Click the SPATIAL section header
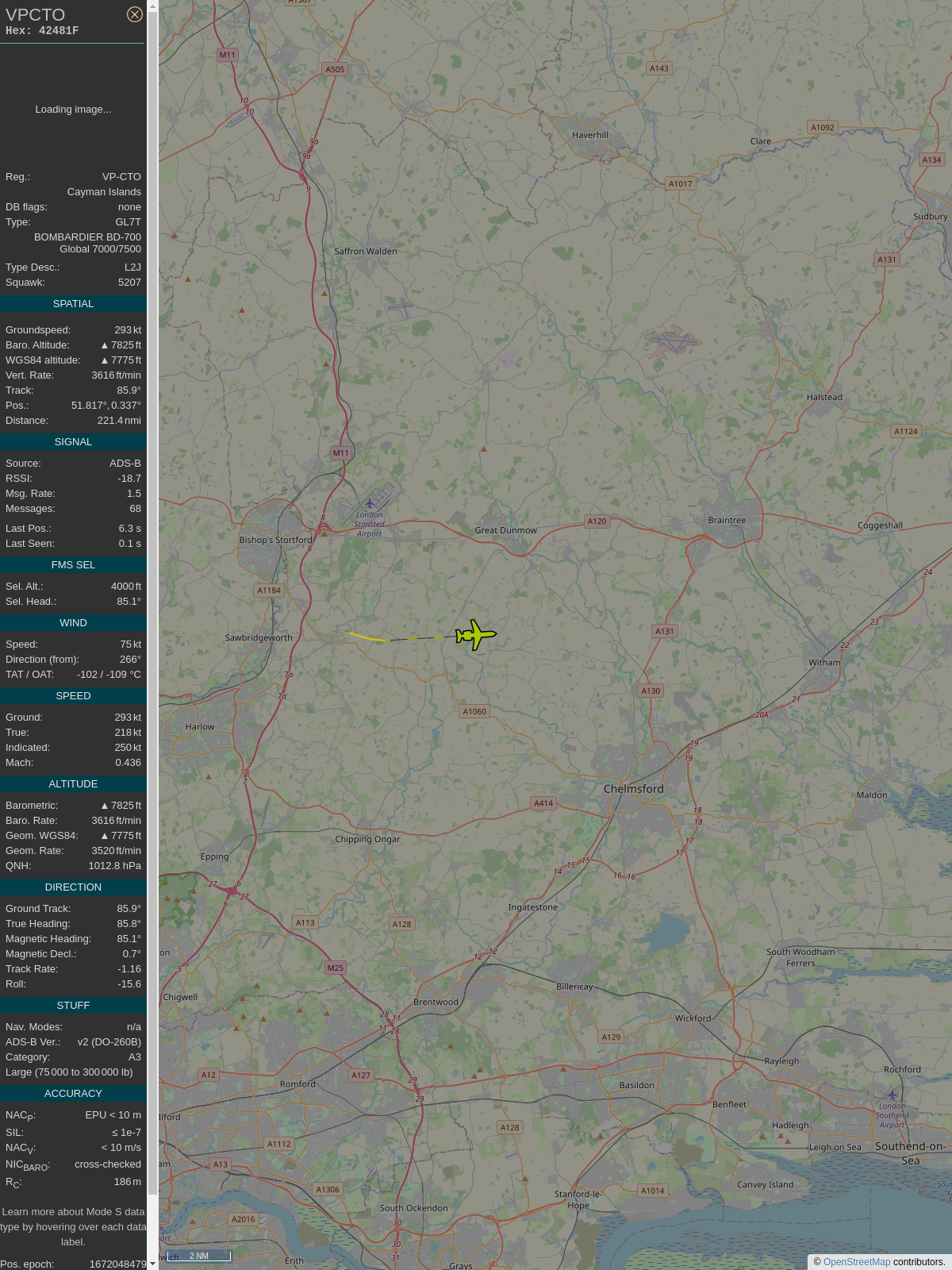 point(73,304)
